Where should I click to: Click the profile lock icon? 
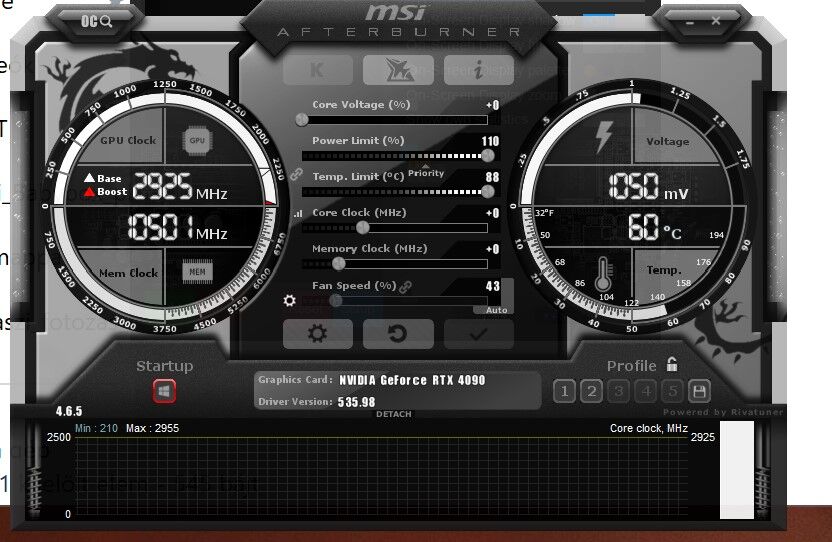coord(672,364)
